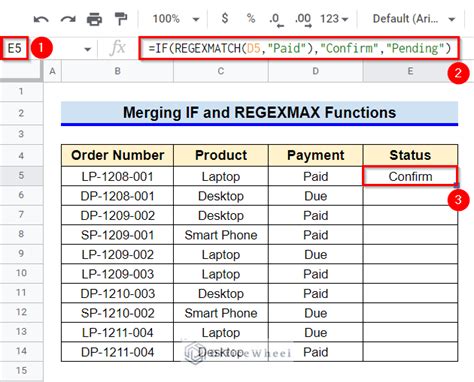Select row 5 header

21,176
